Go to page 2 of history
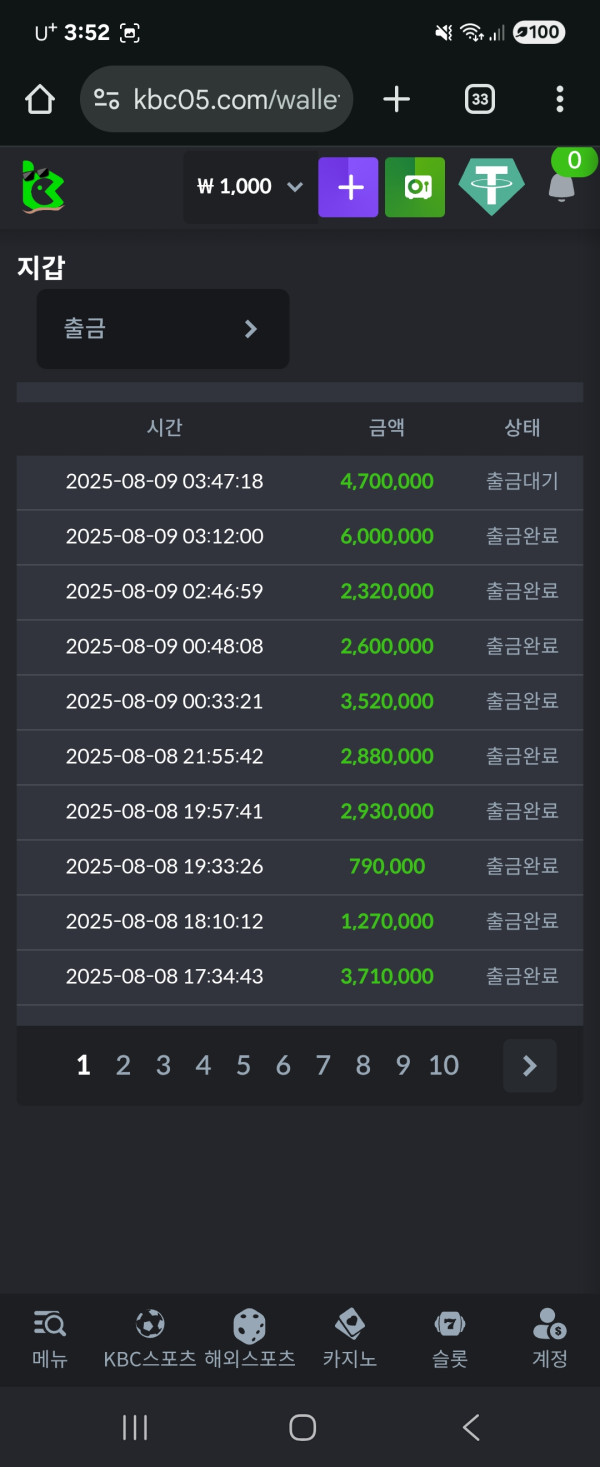600x1467 pixels. 123,1066
